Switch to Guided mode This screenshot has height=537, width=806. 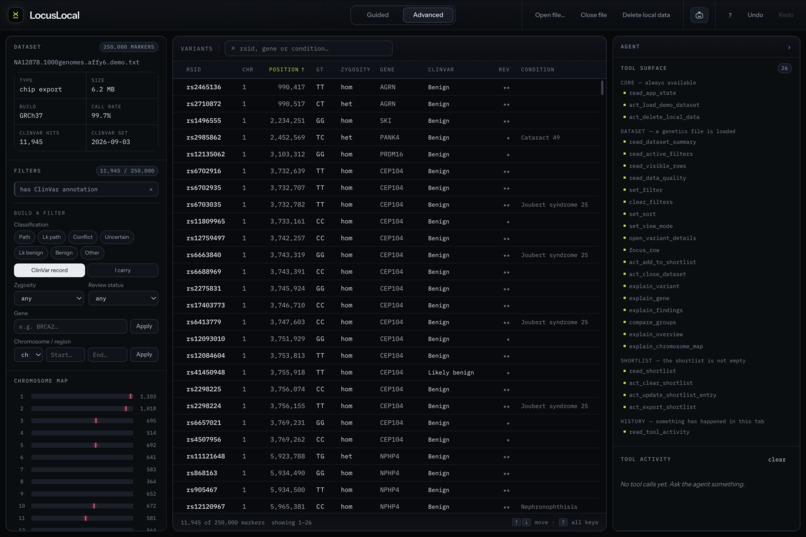[377, 15]
